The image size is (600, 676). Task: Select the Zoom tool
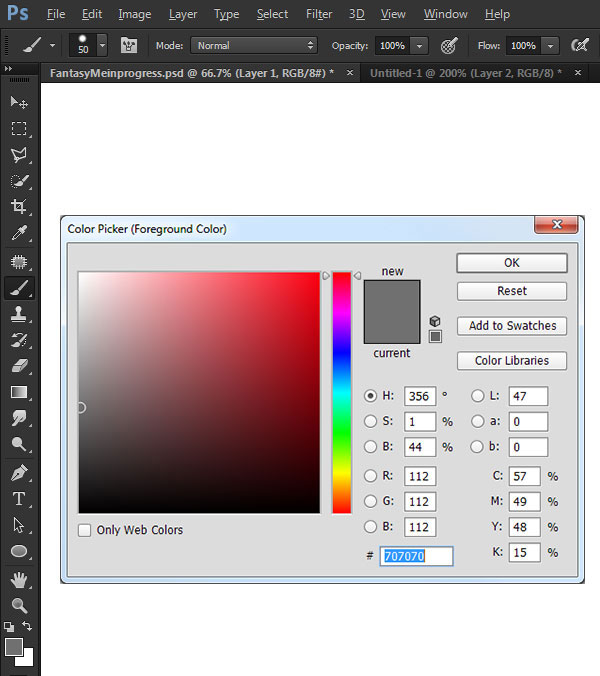[19, 605]
